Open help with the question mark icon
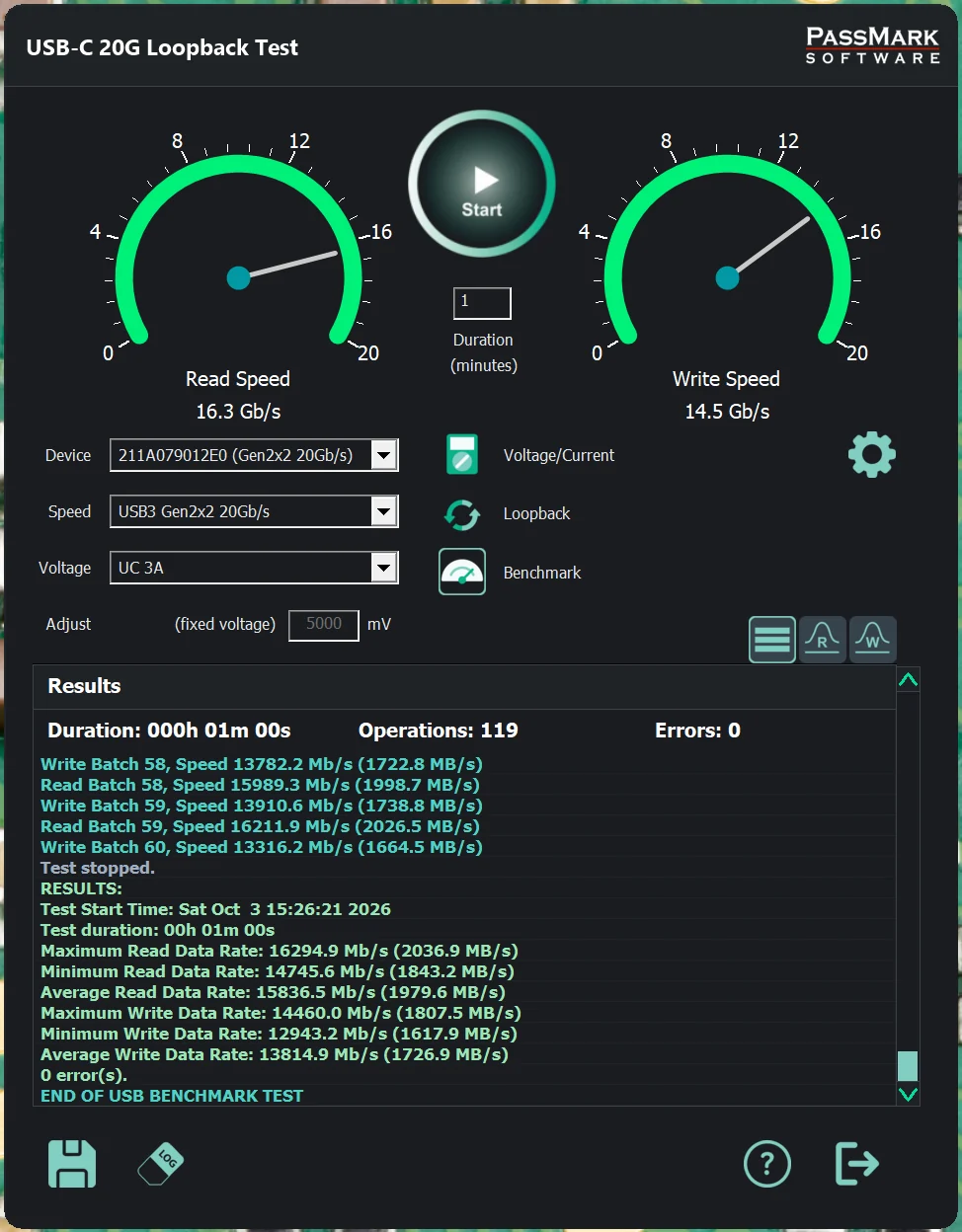The width and height of the screenshot is (962, 1232). point(767,1164)
